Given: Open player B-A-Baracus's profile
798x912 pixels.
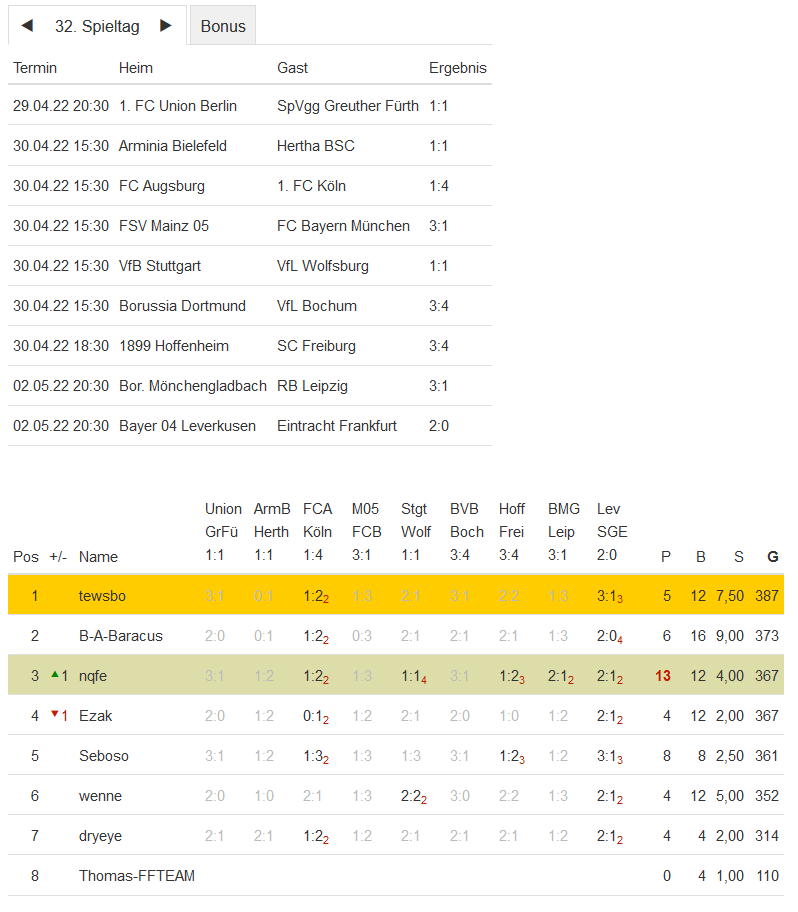Looking at the screenshot, I should coord(120,636).
